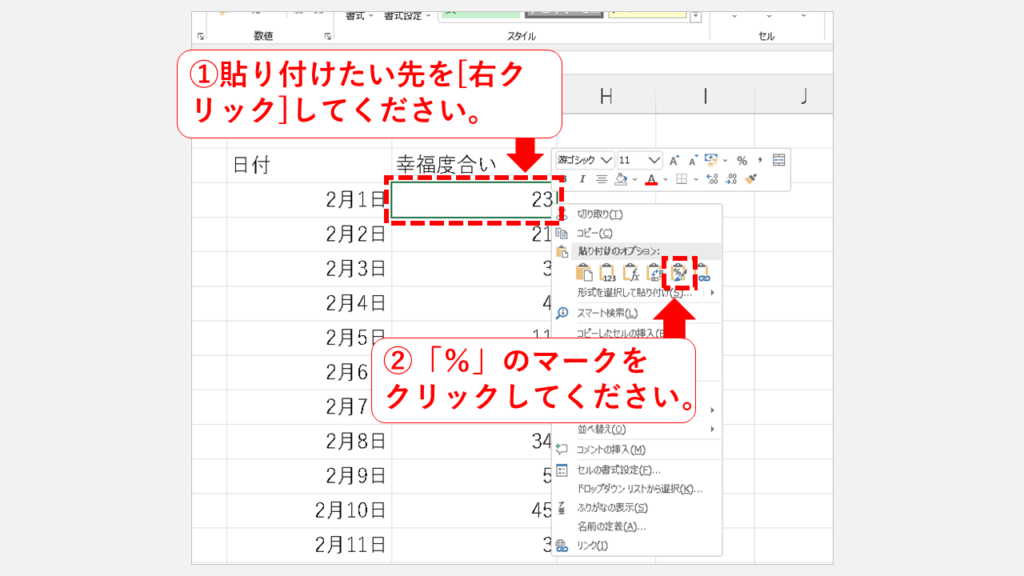Open セルの書式設定(F)... menu entry

618,469
